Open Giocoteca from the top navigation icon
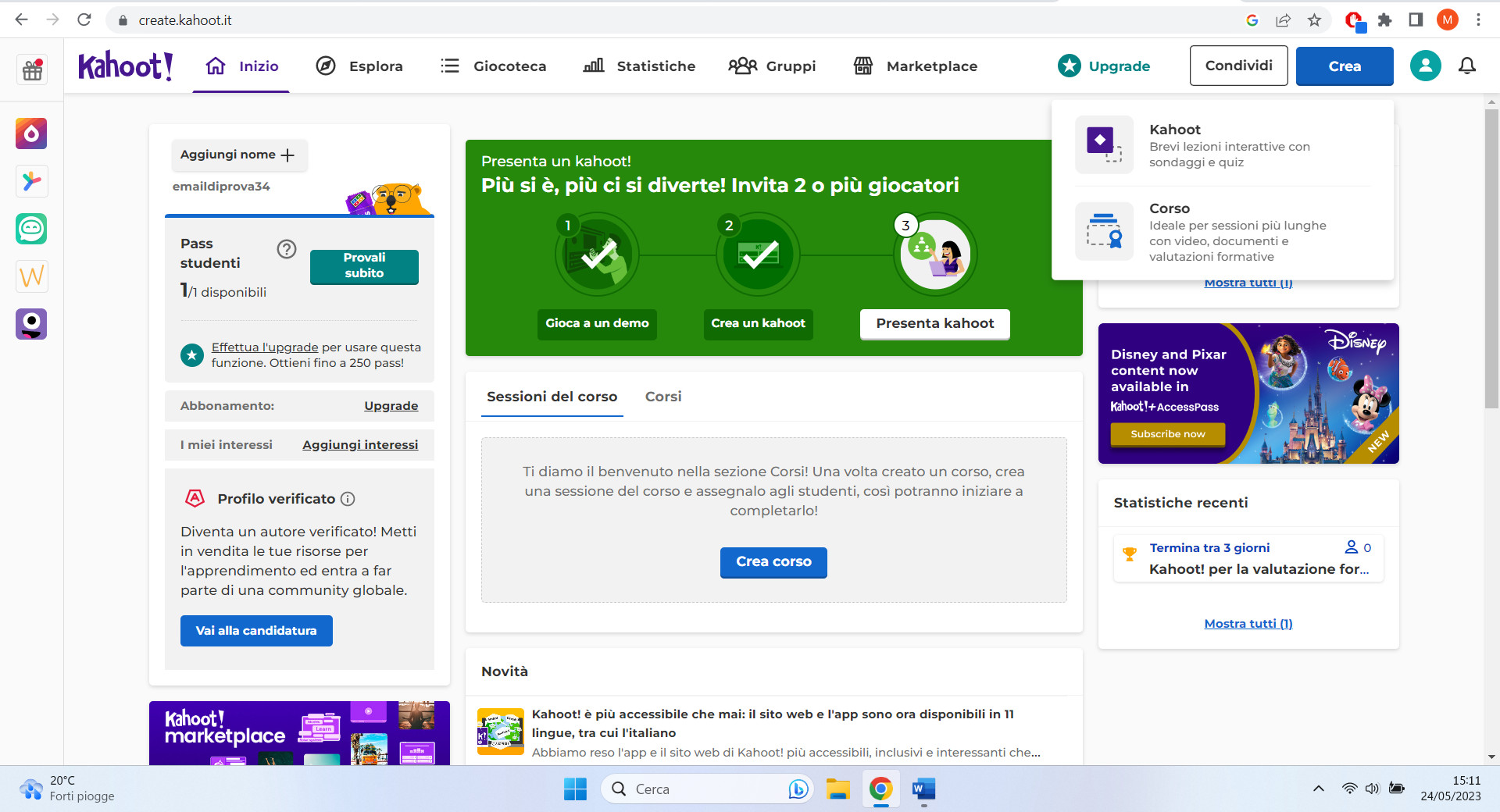The height and width of the screenshot is (812, 1500). [450, 66]
